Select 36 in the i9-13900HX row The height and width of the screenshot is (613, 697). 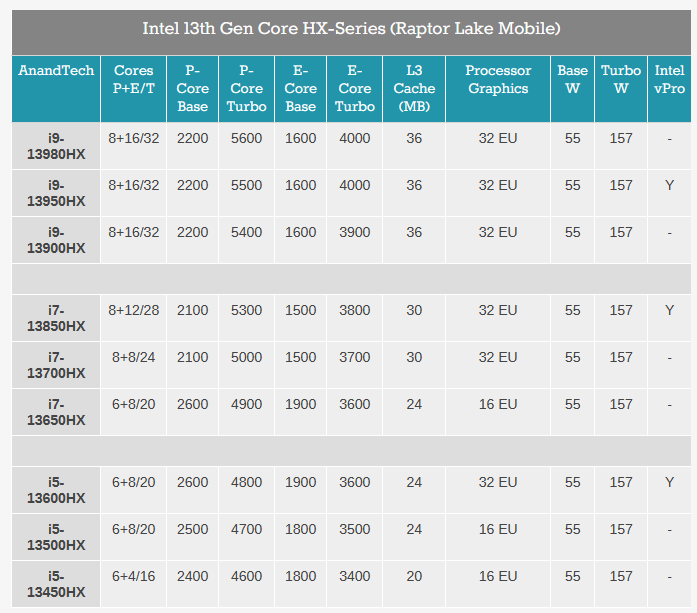pyautogui.click(x=414, y=232)
